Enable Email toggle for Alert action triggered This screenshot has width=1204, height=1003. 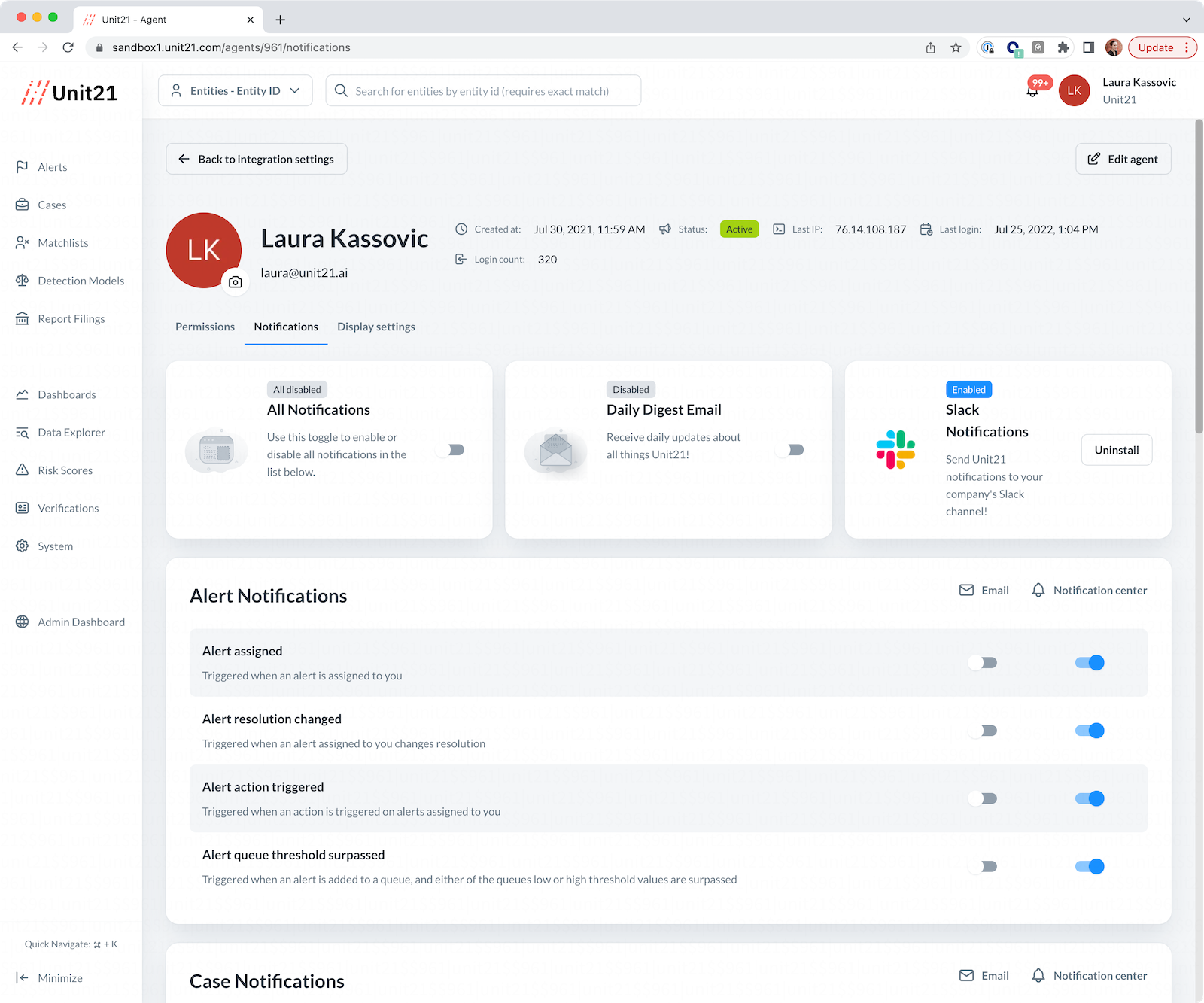984,798
